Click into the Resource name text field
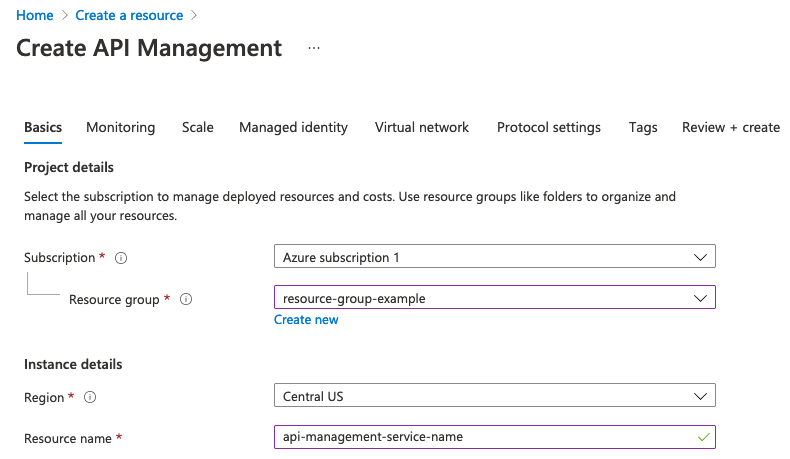 point(480,437)
